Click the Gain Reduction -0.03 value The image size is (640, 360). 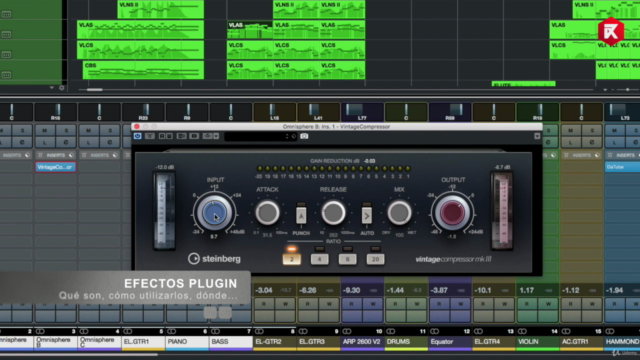tap(369, 161)
